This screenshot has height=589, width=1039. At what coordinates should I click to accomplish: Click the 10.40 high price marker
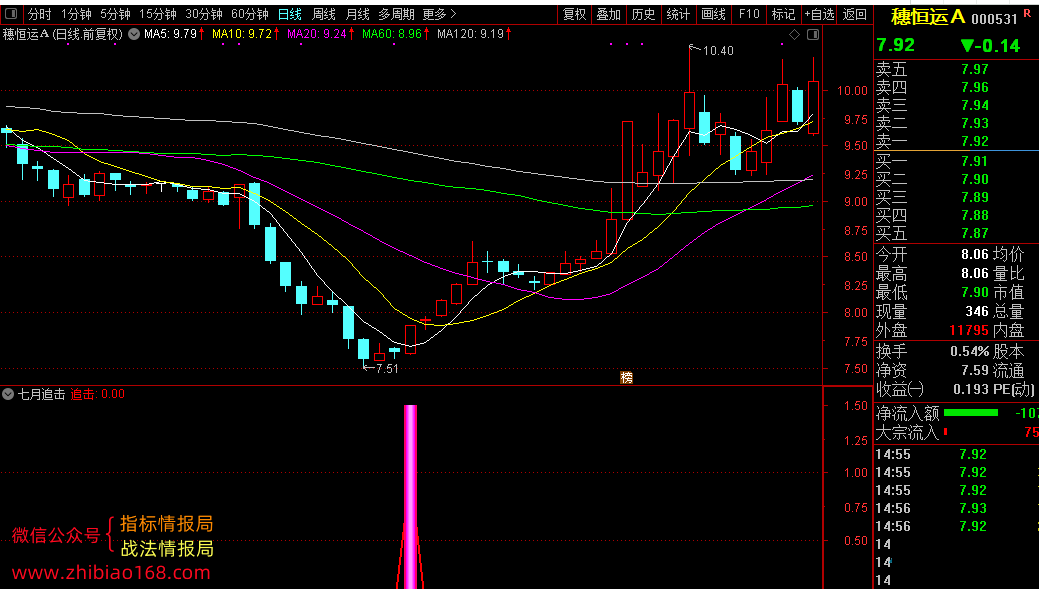[x=718, y=51]
